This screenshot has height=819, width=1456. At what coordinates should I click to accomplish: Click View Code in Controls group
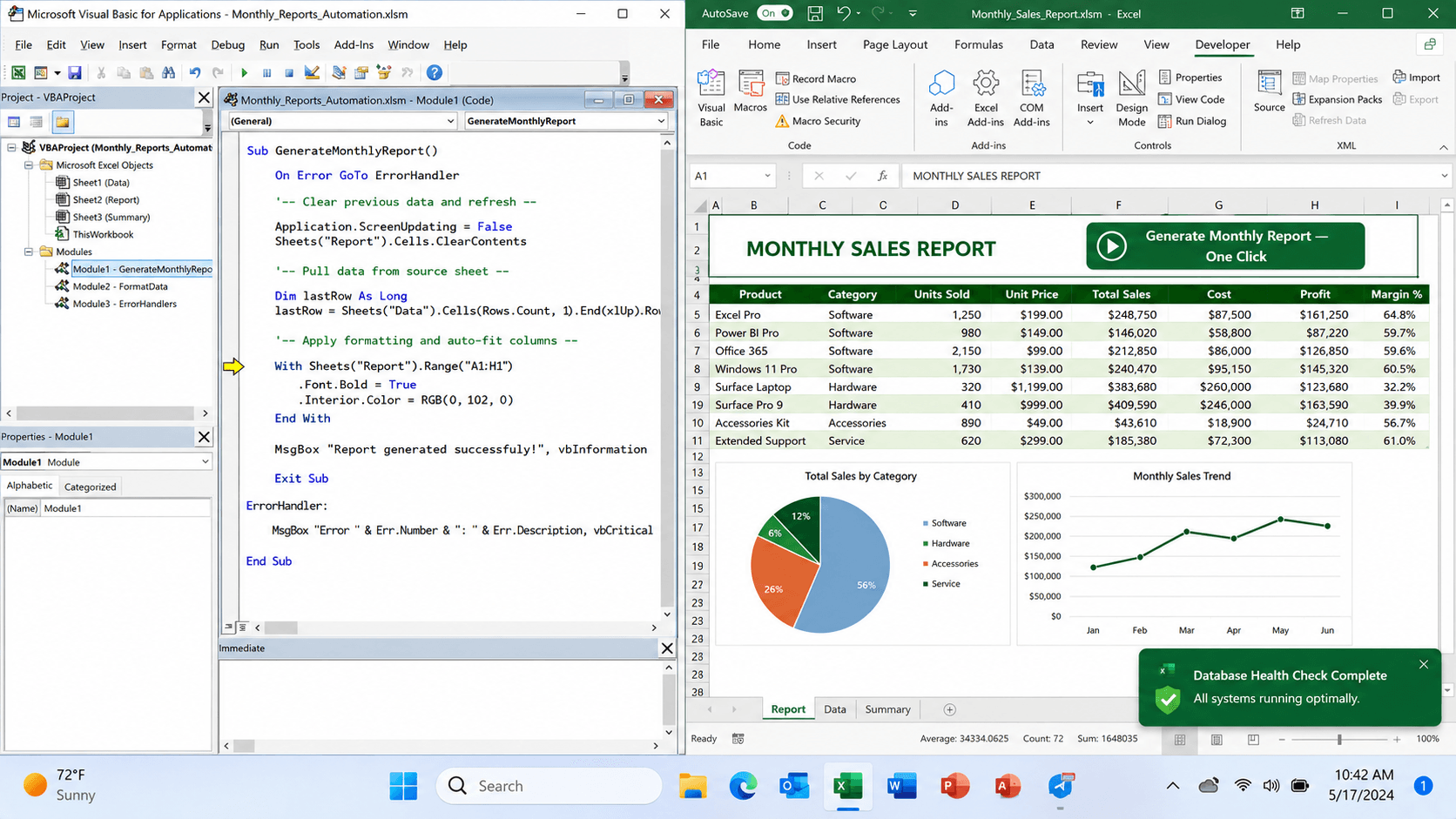tap(1191, 99)
